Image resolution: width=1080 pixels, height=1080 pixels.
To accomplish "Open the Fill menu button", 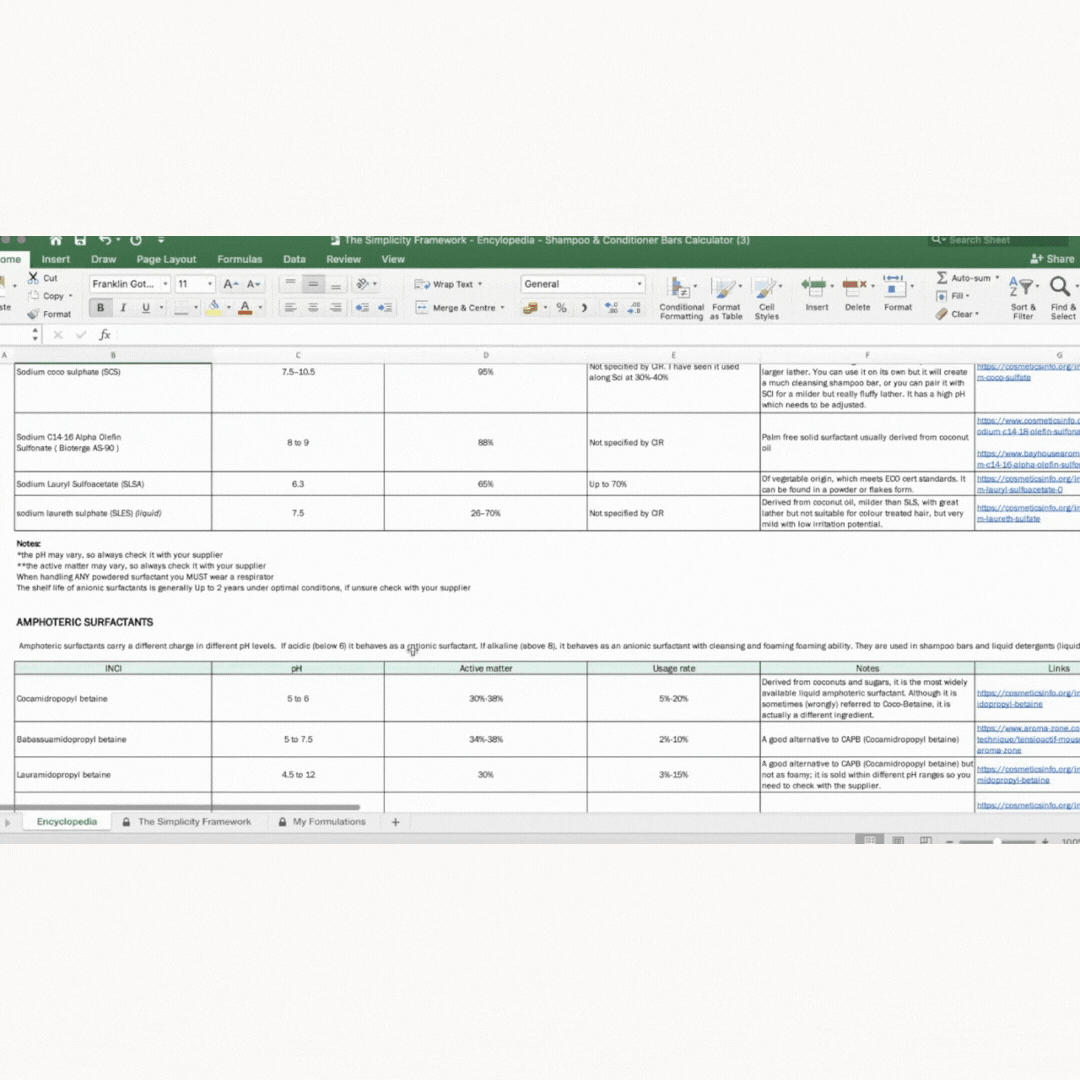I will click(953, 295).
